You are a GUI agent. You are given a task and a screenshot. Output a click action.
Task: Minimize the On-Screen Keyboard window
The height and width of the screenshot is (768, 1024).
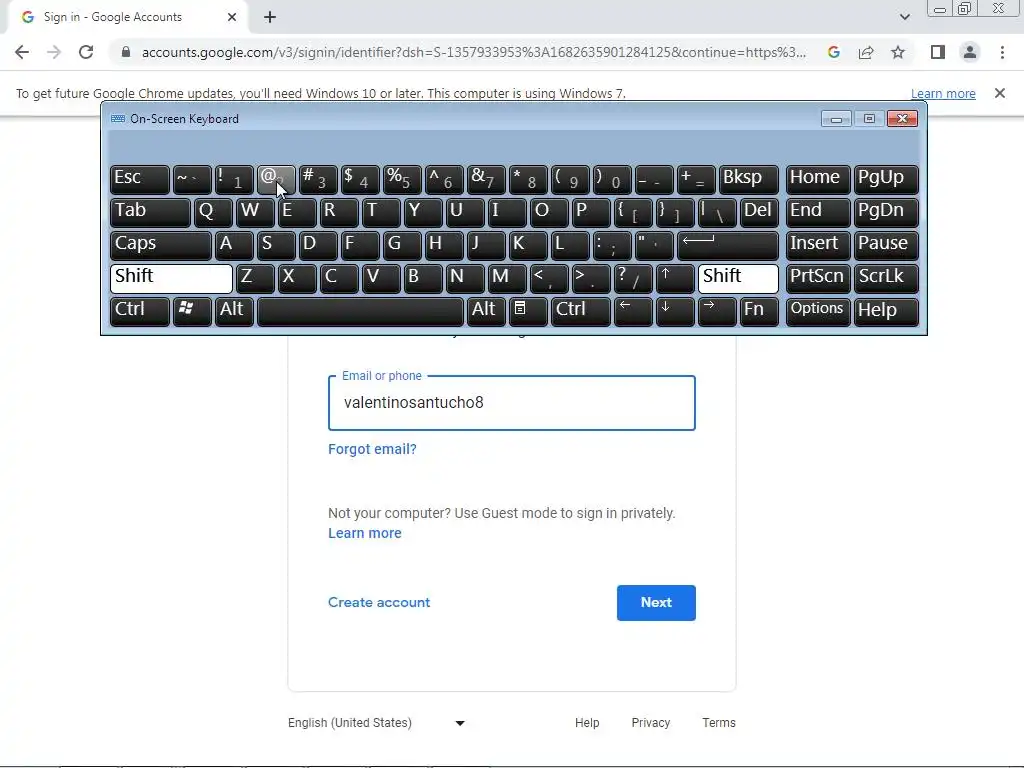836,119
